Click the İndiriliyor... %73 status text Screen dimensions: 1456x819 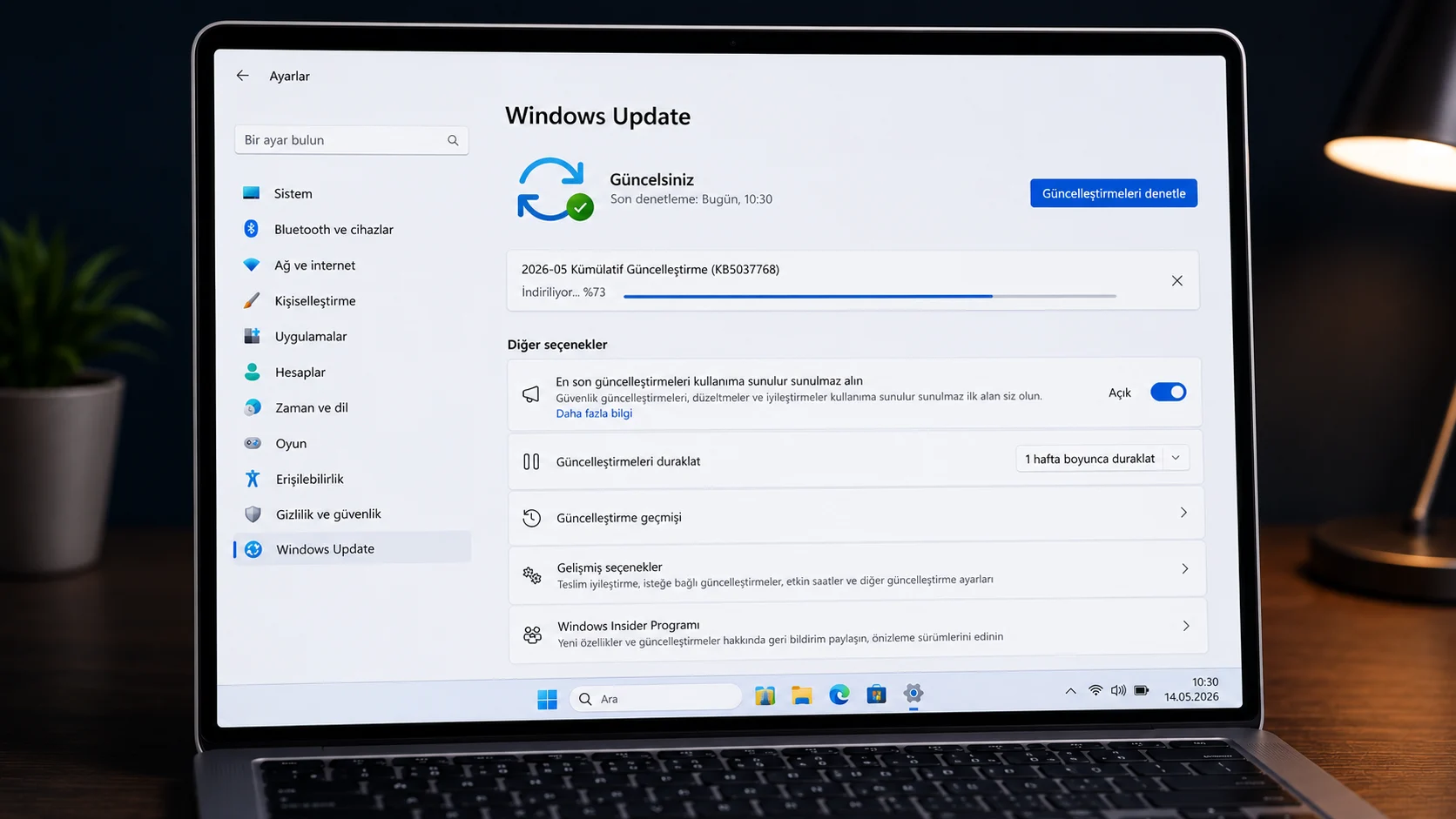coord(563,292)
